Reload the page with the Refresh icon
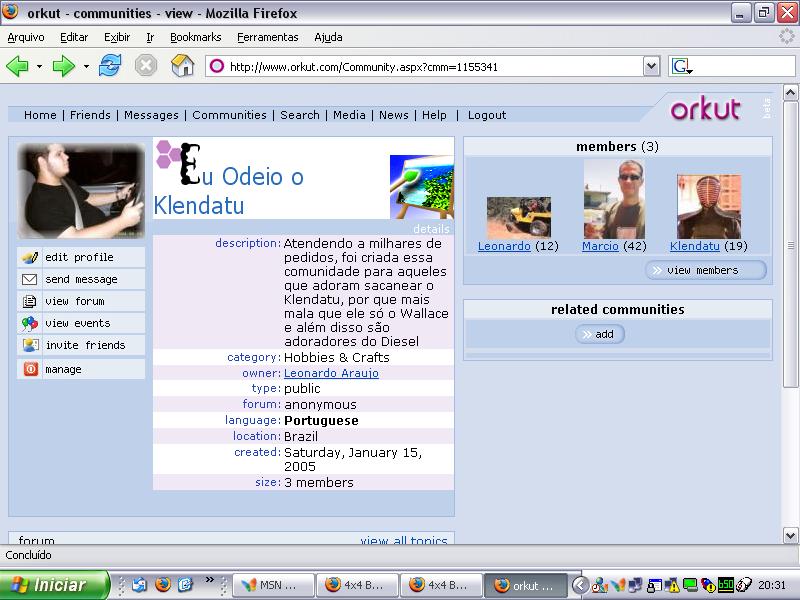Screen dimensions: 800x600 coord(110,66)
